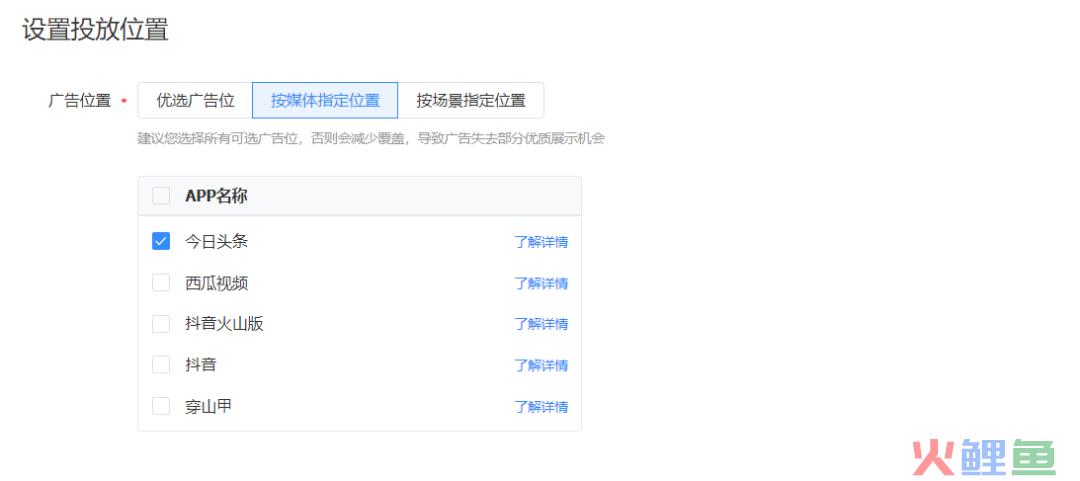Image resolution: width=1080 pixels, height=481 pixels.
Task: Check the 穿山甲 checkbox
Action: click(x=160, y=406)
